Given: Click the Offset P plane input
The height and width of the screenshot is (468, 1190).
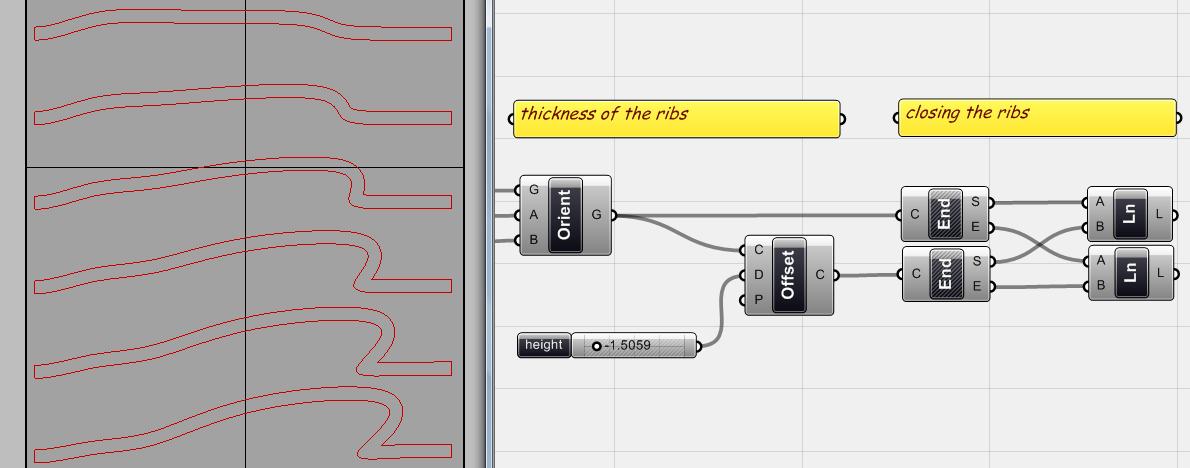Looking at the screenshot, I should click(x=757, y=300).
